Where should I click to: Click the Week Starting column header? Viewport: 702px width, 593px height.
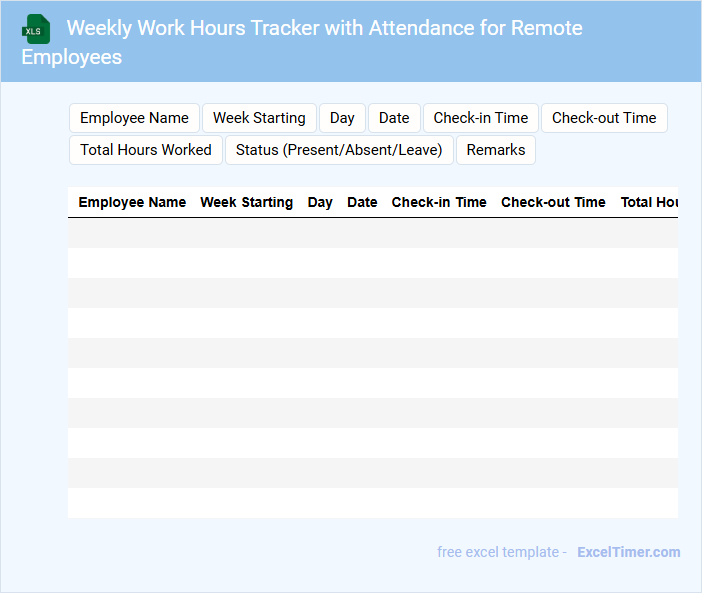point(247,202)
